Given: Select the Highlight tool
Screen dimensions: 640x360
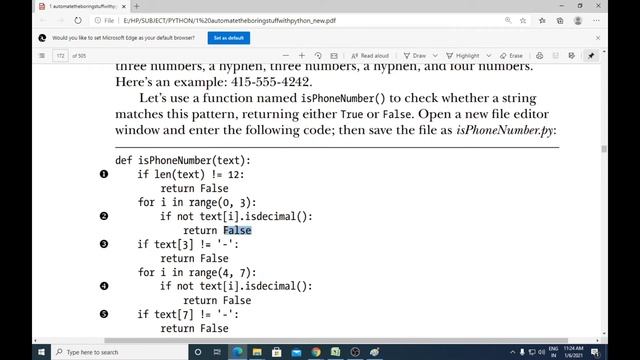Looking at the screenshot, I should tap(463, 56).
